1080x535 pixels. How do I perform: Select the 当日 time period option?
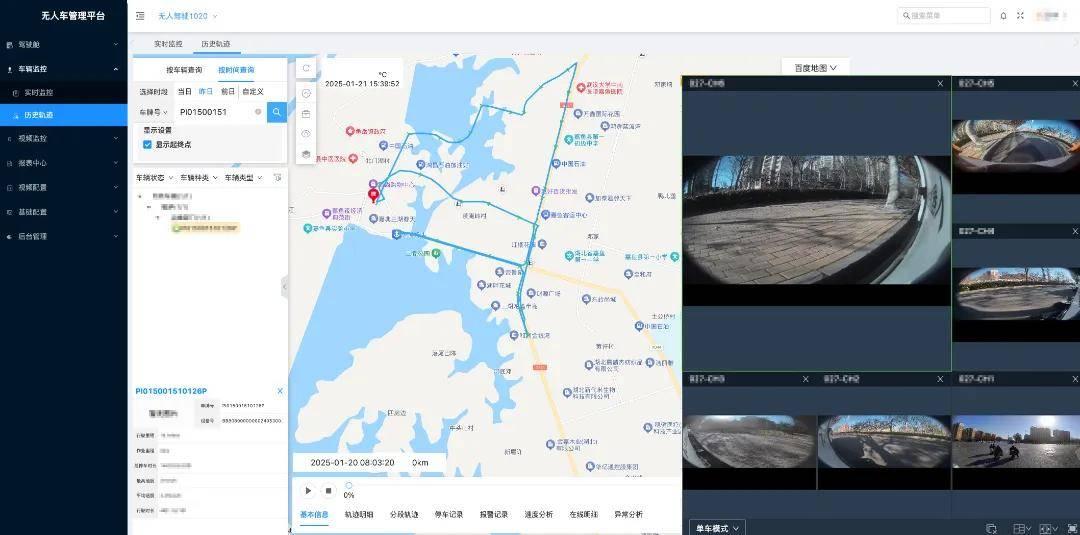click(x=184, y=91)
